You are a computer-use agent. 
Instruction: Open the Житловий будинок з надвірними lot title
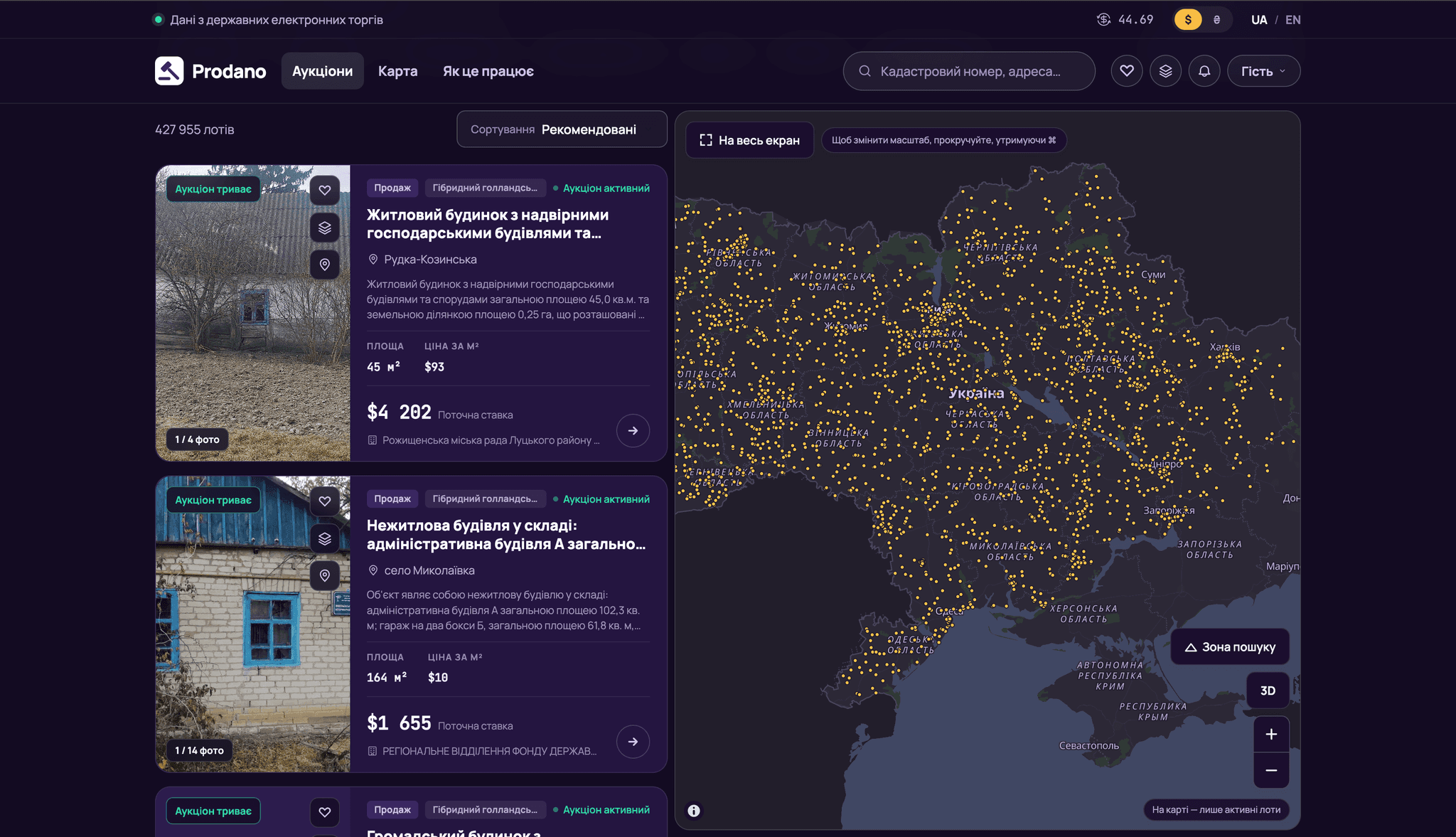pyautogui.click(x=488, y=224)
